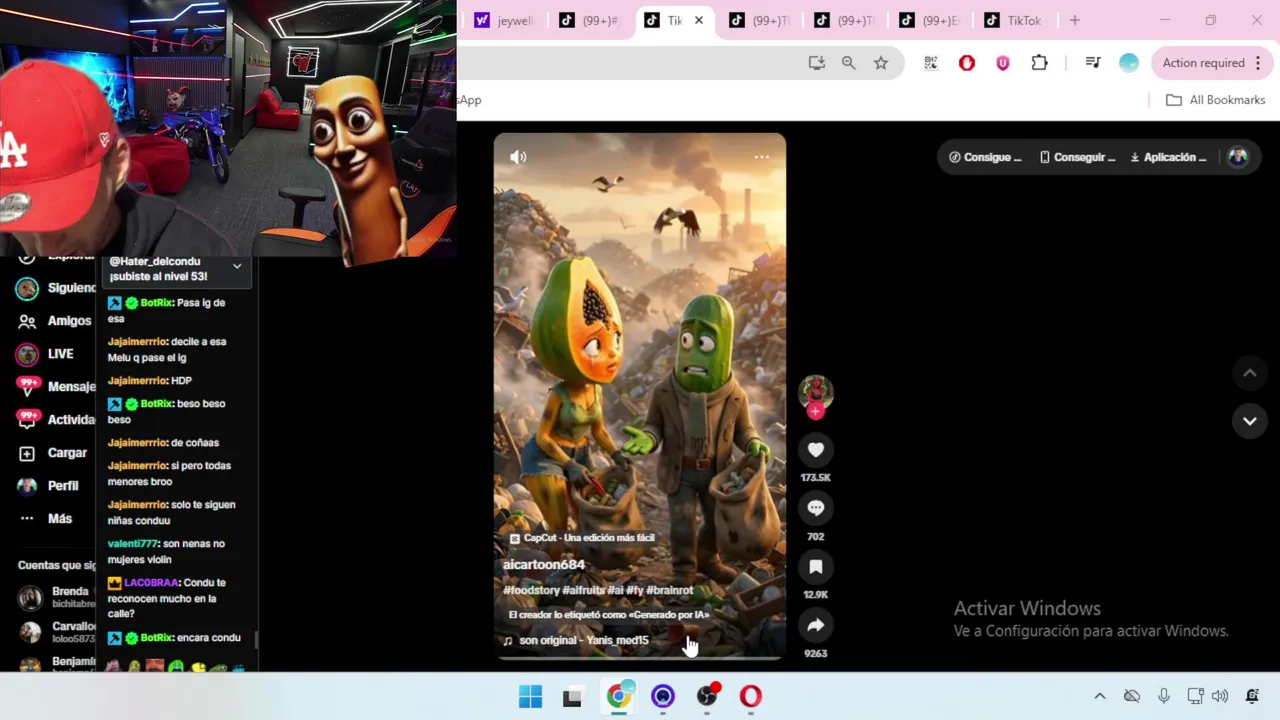Open the zoom magnifier in address bar
This screenshot has width=1280, height=720.
849,63
